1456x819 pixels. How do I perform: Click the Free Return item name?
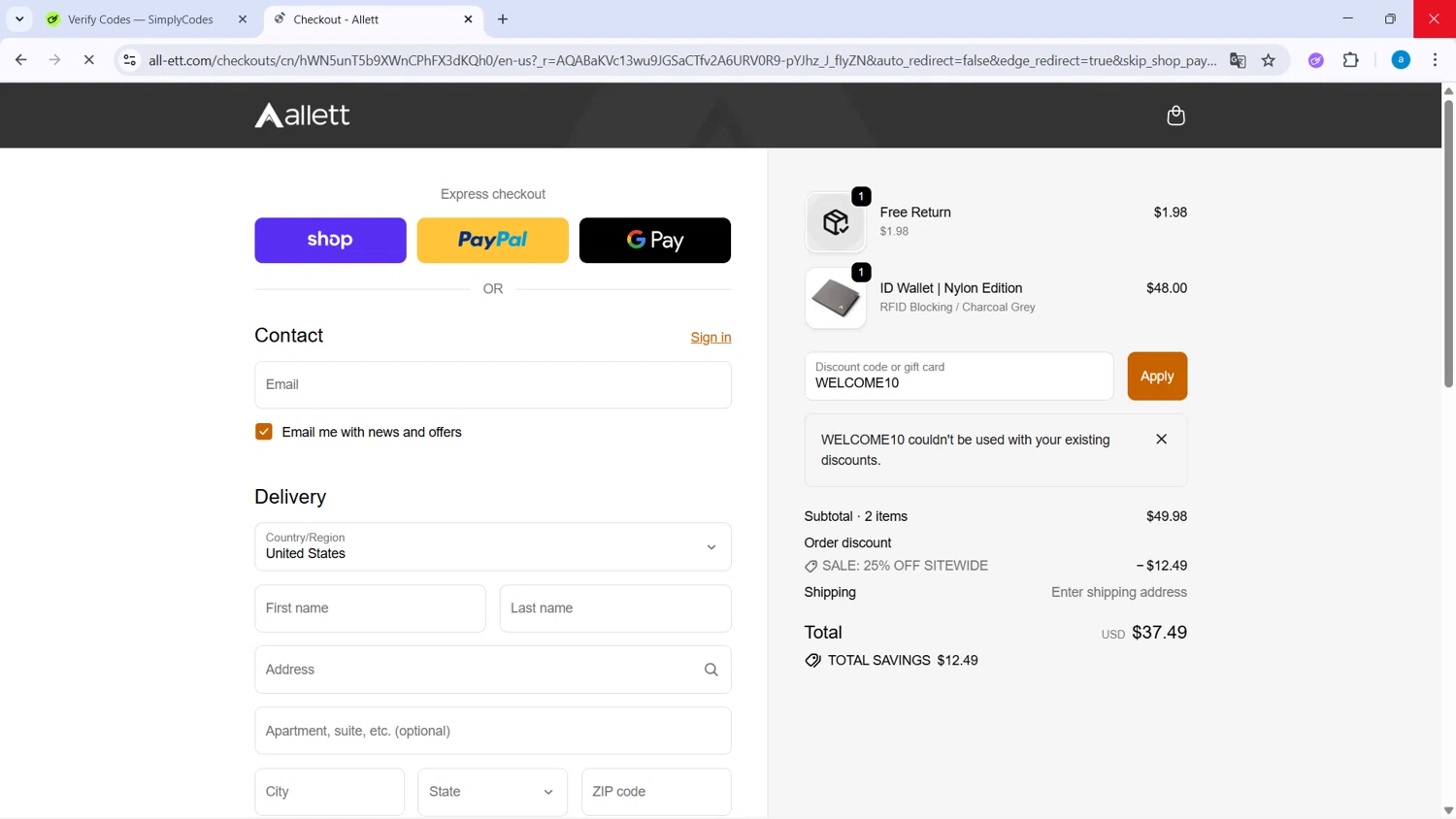[x=914, y=213]
